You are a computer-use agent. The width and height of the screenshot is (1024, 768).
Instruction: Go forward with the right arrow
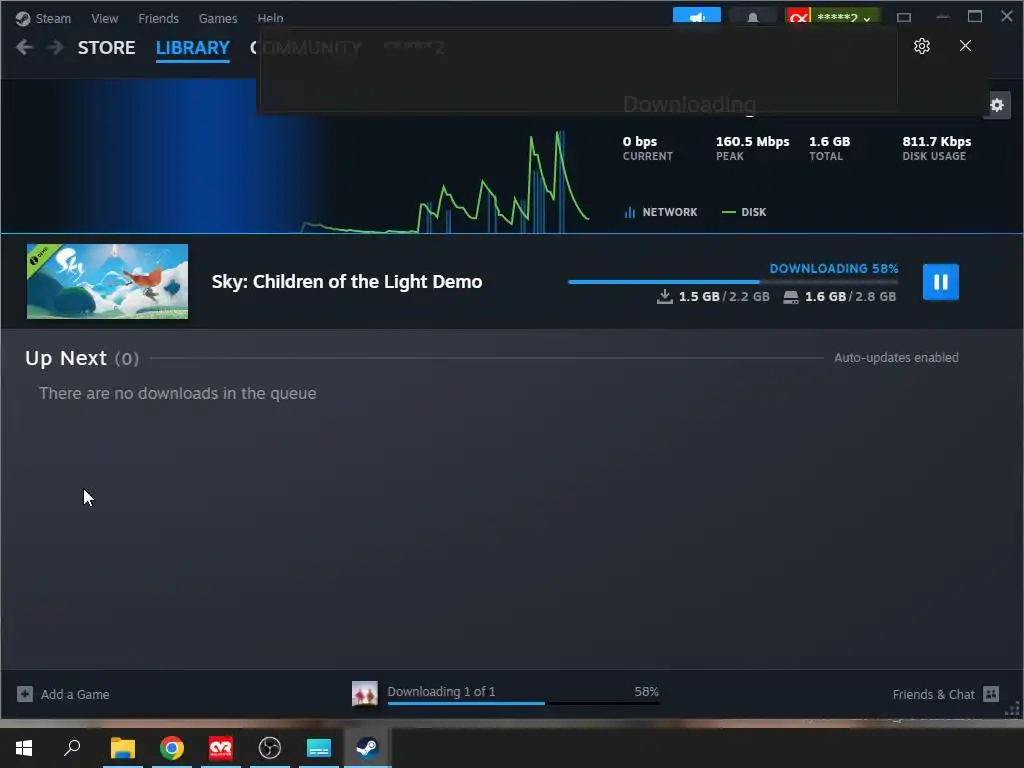56,47
